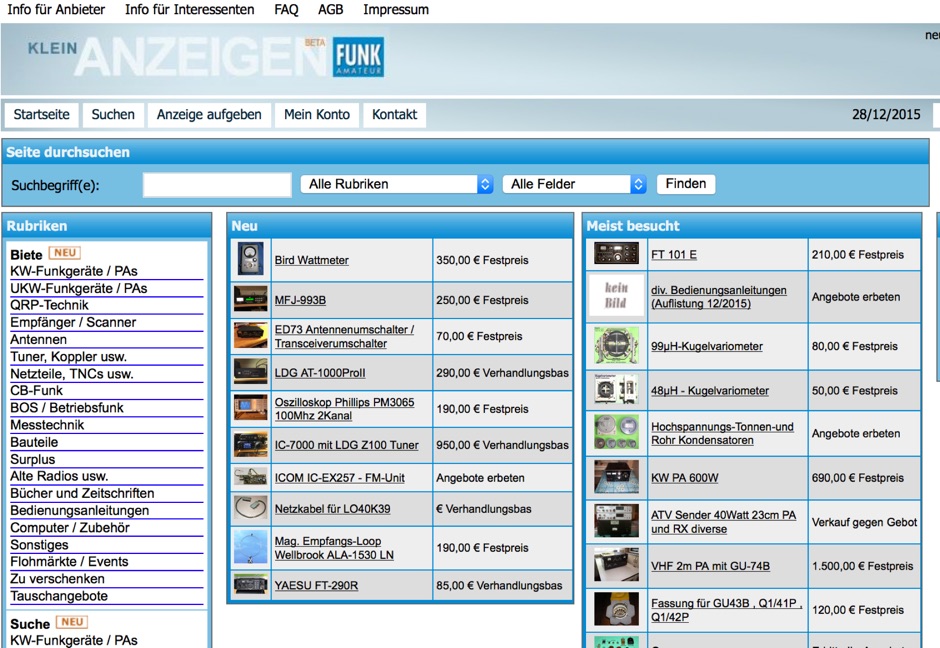Select Computer / Zubehör category
The width and height of the screenshot is (940, 648).
coord(70,528)
